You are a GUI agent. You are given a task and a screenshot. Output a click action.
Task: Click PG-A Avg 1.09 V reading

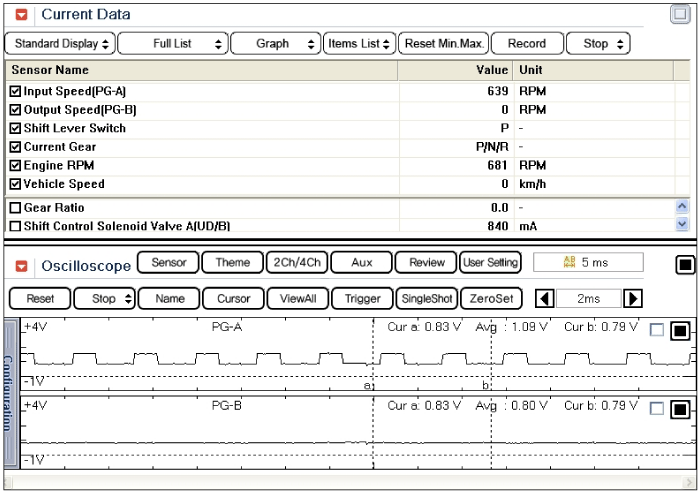tap(512, 327)
